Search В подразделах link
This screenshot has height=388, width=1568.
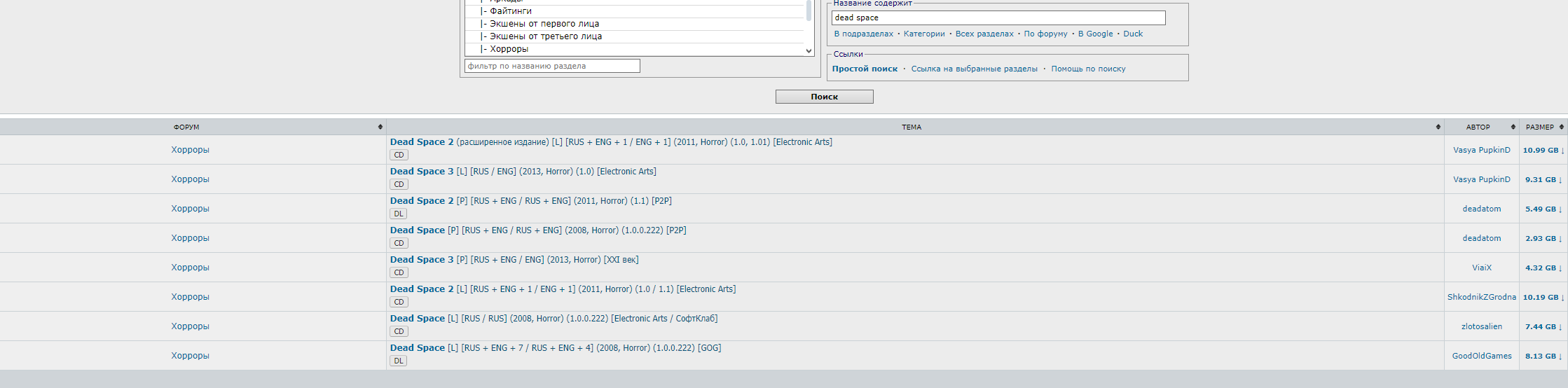click(863, 34)
